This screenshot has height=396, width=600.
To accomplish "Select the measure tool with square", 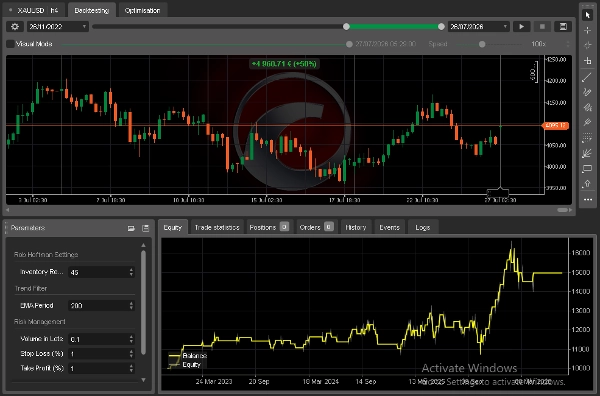I will [587, 61].
